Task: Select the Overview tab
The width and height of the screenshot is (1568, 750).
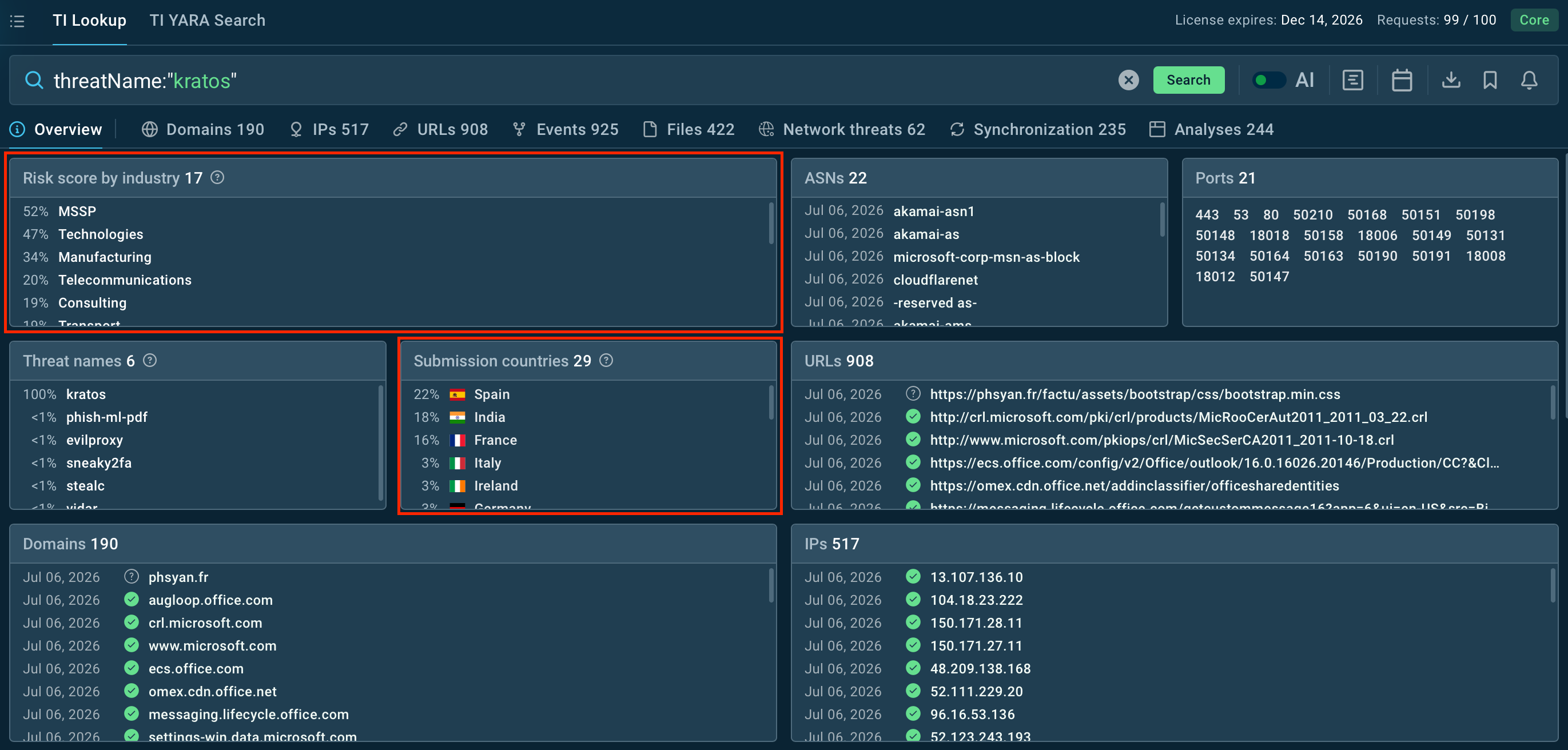Action: (x=56, y=130)
